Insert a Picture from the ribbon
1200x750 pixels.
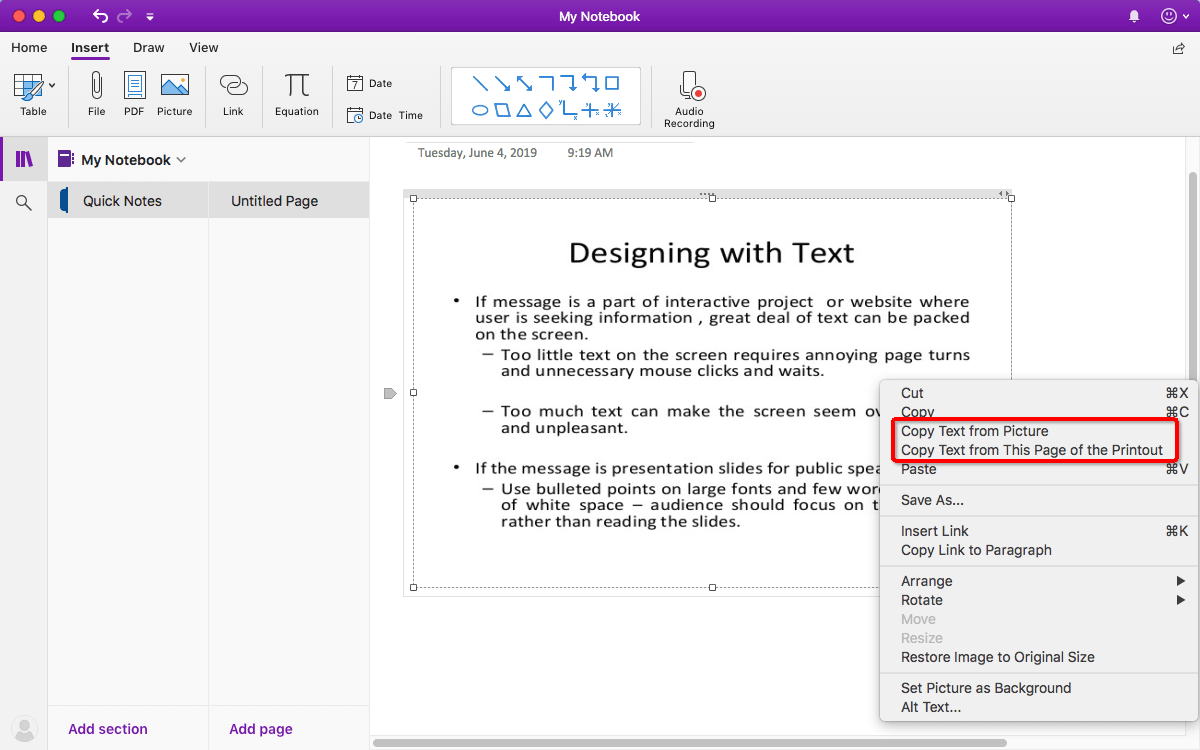[x=174, y=95]
